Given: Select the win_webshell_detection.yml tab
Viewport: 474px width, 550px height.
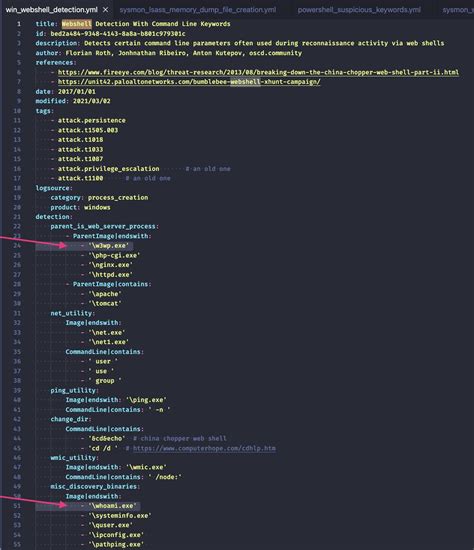Looking at the screenshot, I should click(51, 10).
